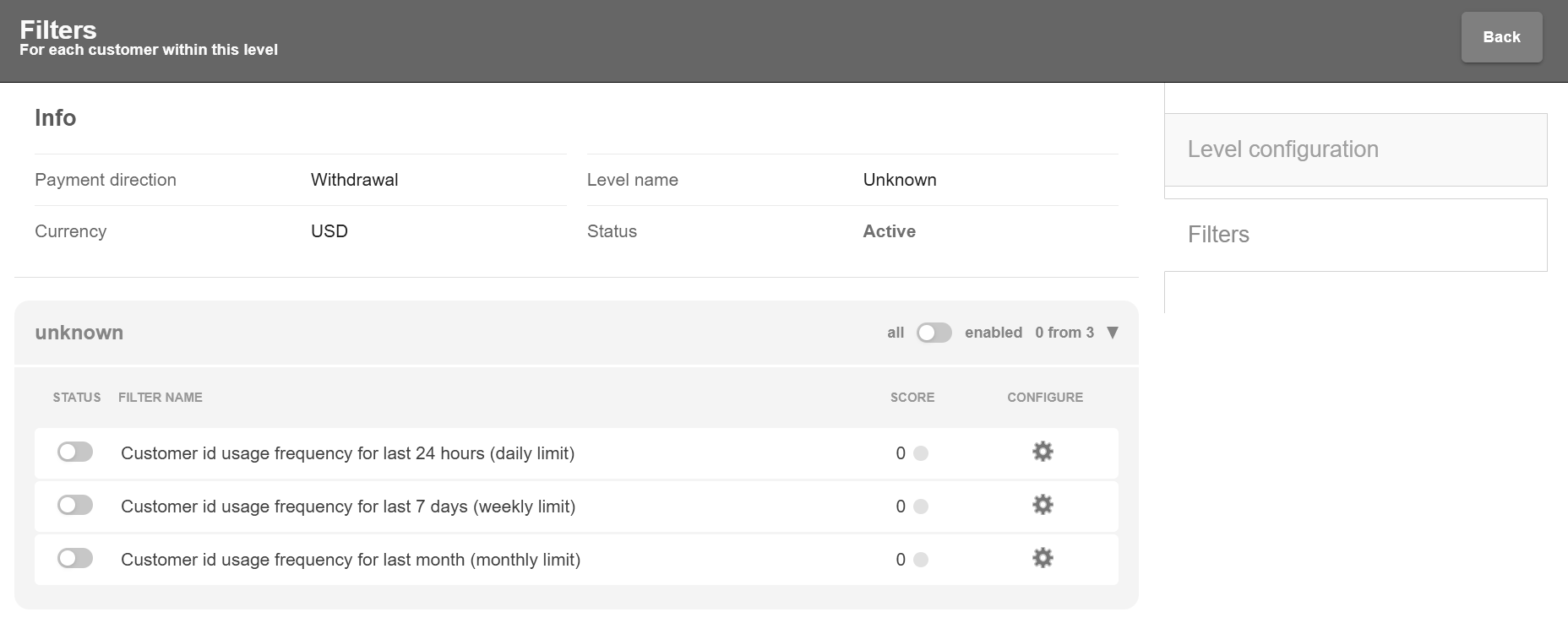This screenshot has width=1568, height=623.
Task: Toggle the 'all' enabled switch
Action: [934, 333]
